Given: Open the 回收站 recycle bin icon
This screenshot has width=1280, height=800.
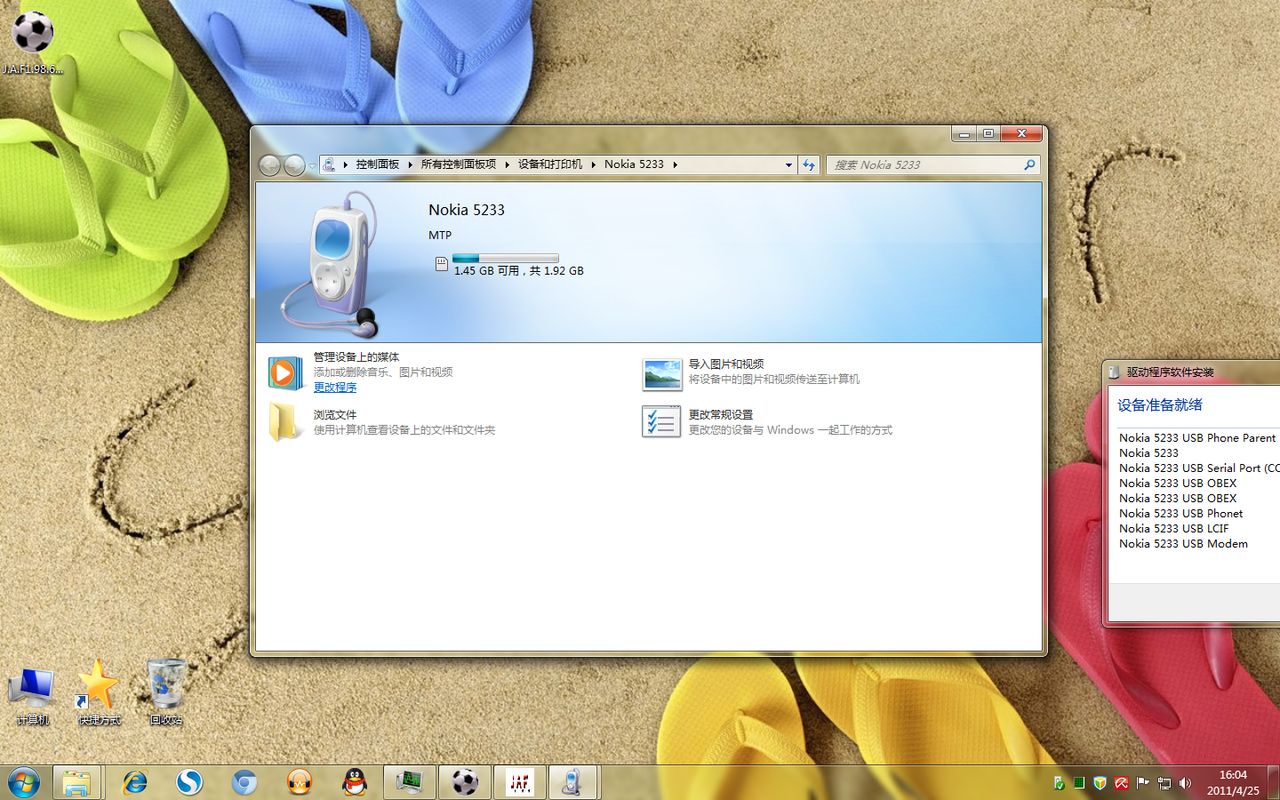Looking at the screenshot, I should [166, 690].
